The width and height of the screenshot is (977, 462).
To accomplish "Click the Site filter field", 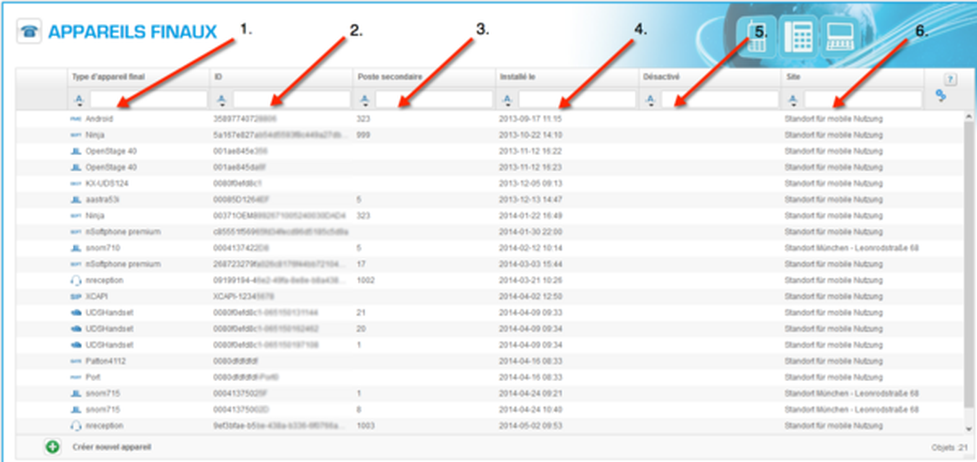I will [863, 99].
